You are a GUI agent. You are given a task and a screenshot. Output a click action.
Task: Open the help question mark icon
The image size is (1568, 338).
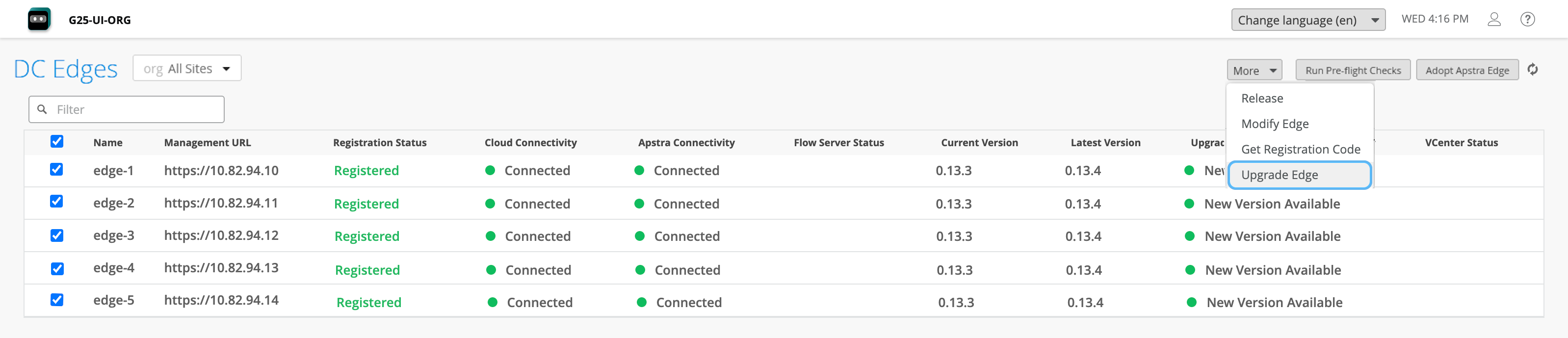click(1527, 20)
